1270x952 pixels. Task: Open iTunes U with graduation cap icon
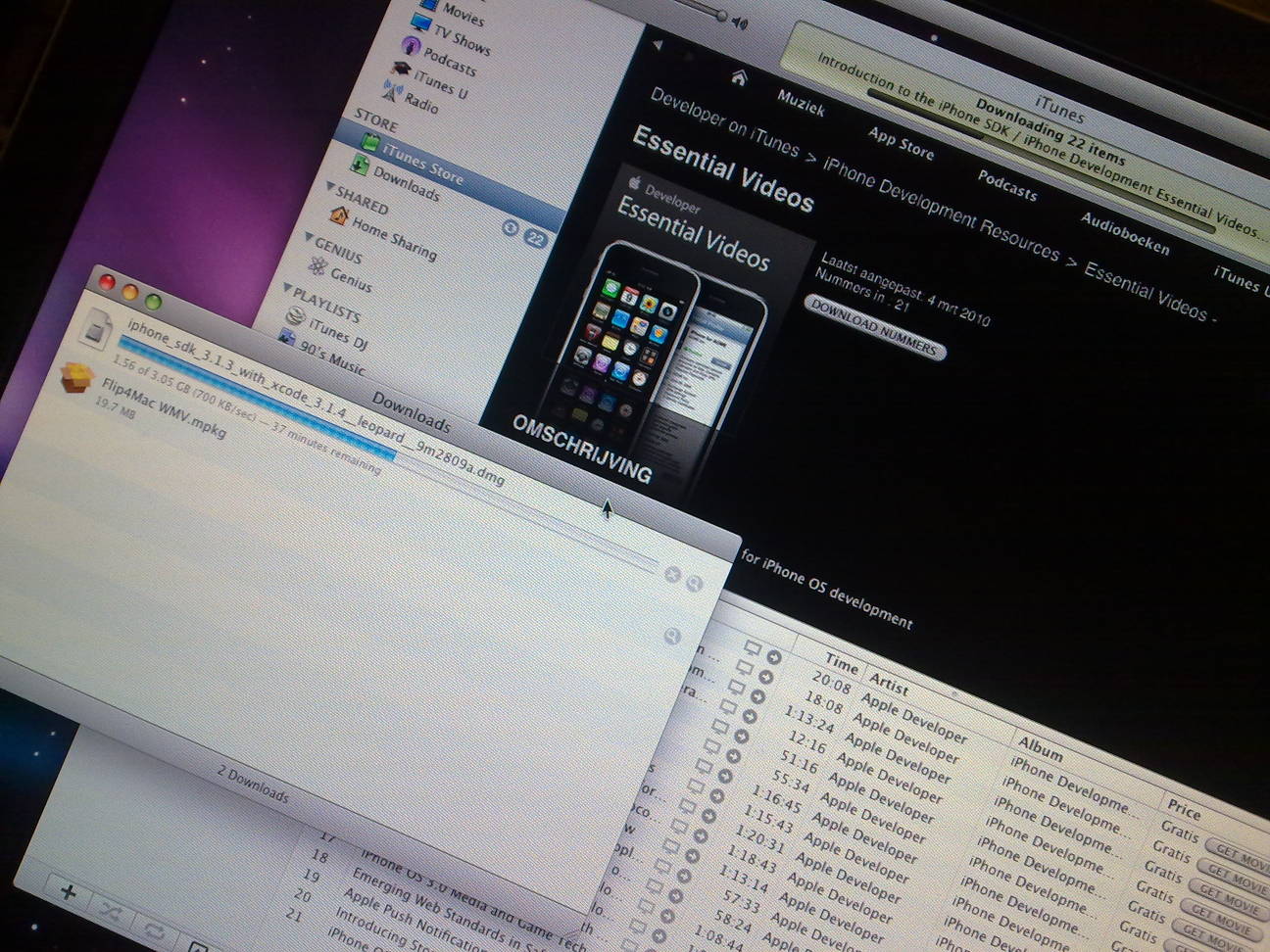(x=401, y=69)
